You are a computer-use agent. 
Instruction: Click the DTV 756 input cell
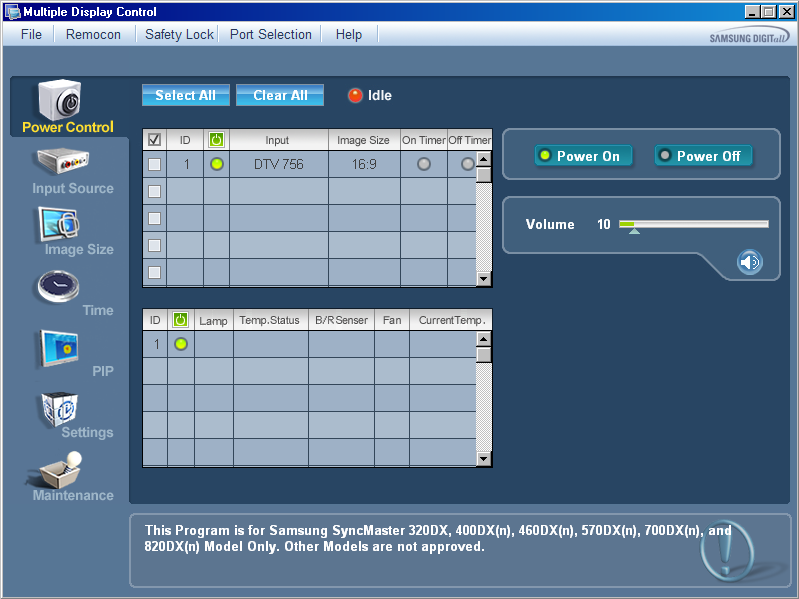click(279, 165)
